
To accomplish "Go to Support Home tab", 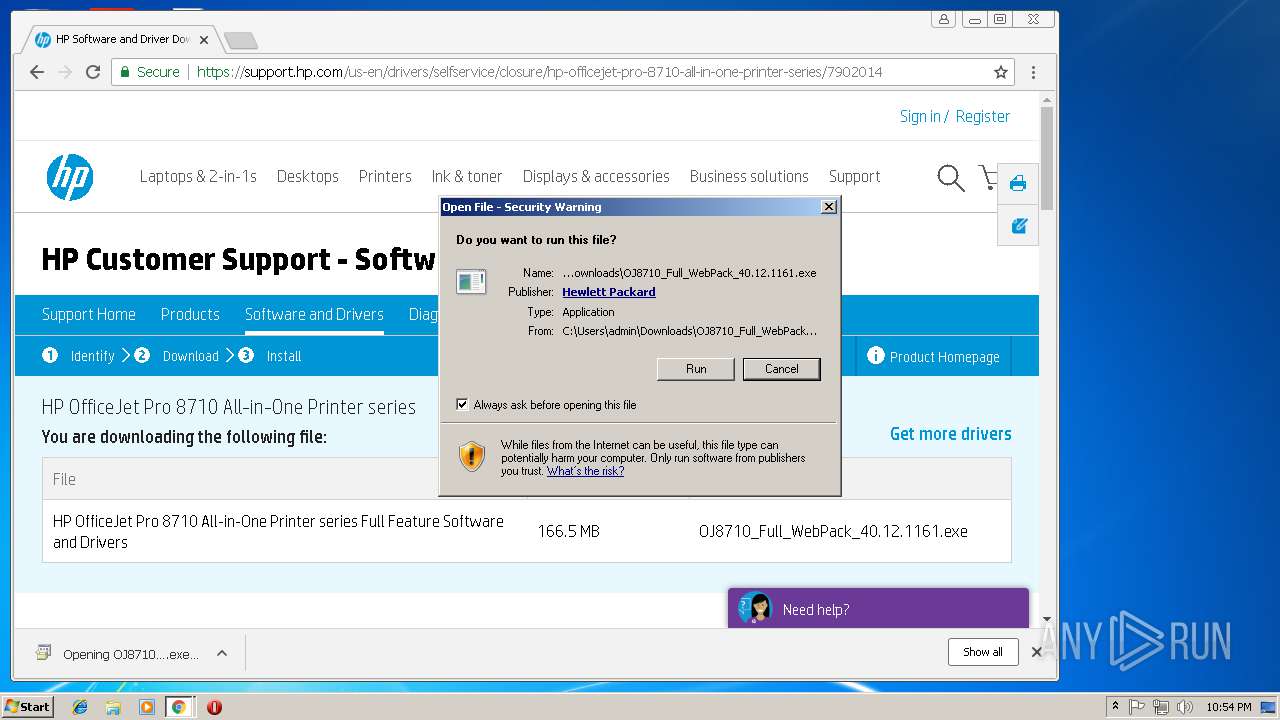I will click(89, 314).
